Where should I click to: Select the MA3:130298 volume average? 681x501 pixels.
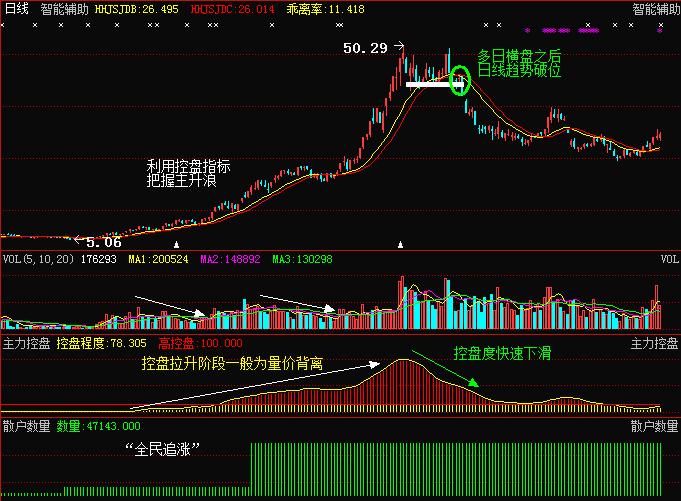pyautogui.click(x=302, y=259)
